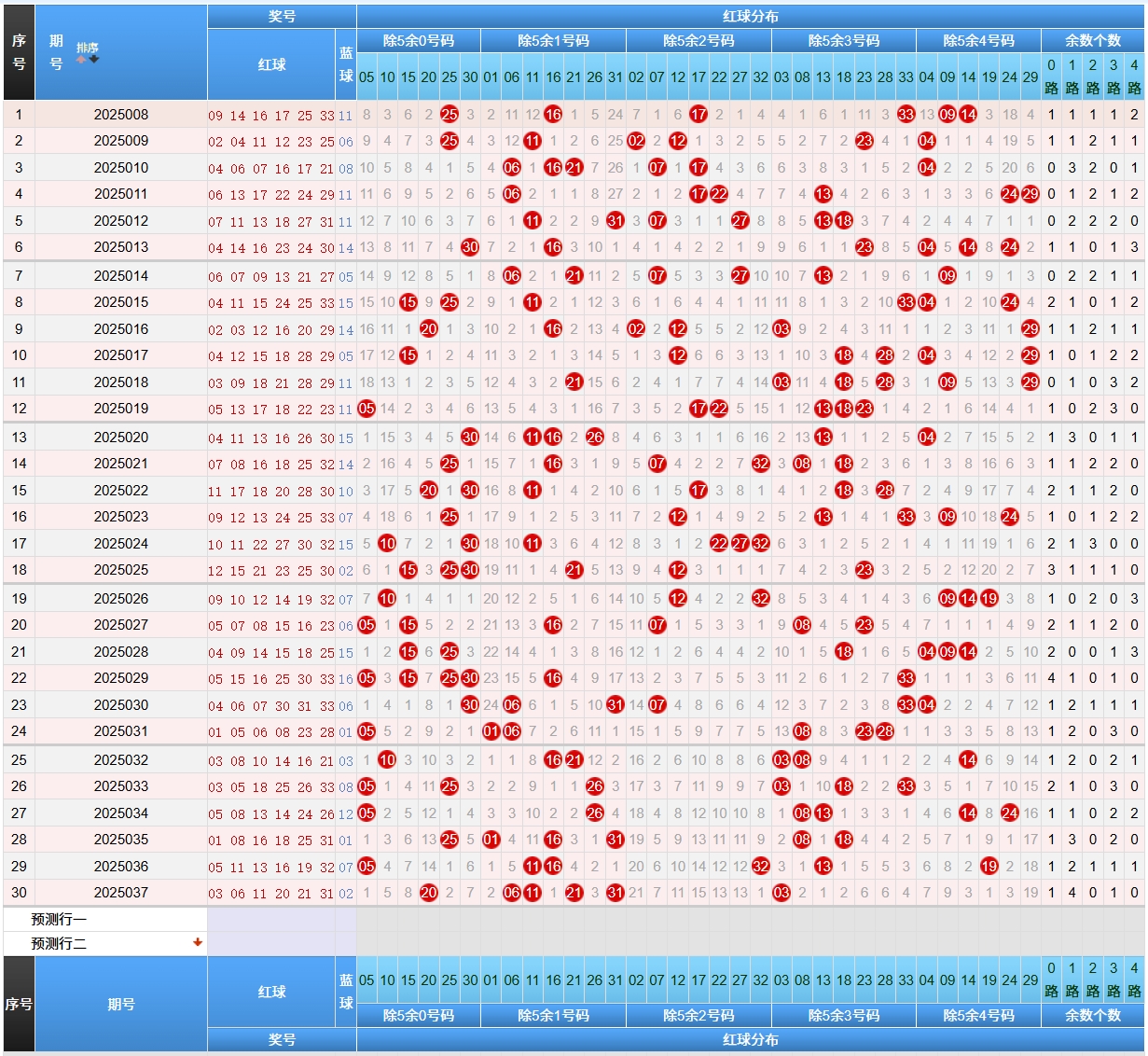1148x1056 pixels.
Task: Toggle 预测行一 cell under column 05
Action: pyautogui.click(x=367, y=919)
